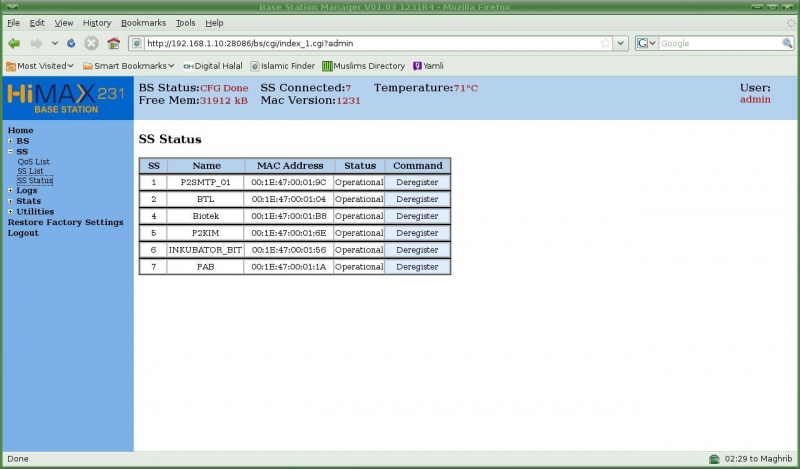Click the URL address field
Image resolution: width=800 pixels, height=469 pixels.
(x=370, y=43)
